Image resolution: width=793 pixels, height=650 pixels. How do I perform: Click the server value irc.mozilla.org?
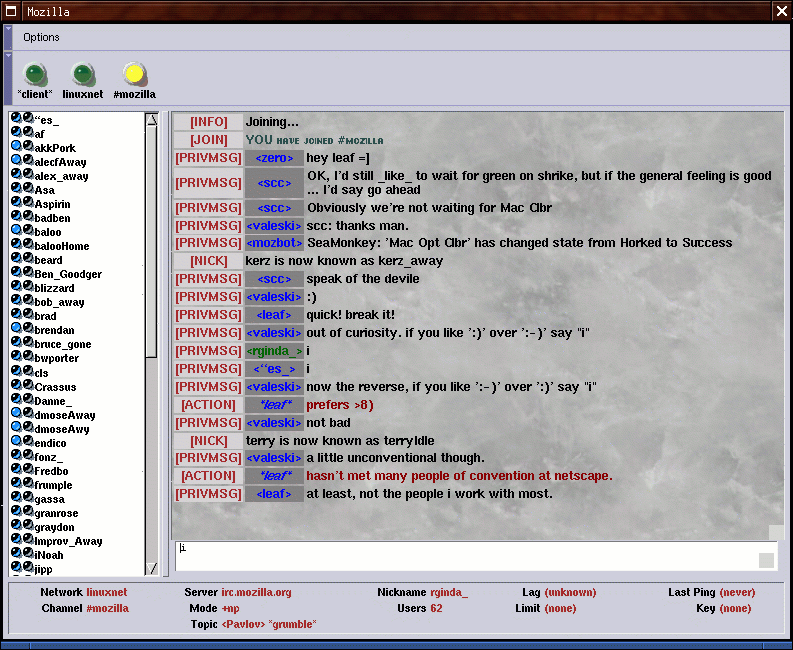(x=256, y=592)
